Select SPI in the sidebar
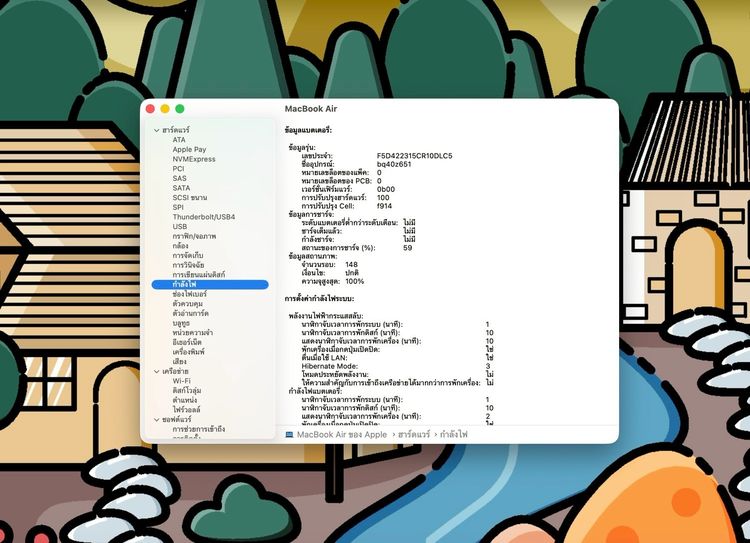750x543 pixels. (178, 207)
